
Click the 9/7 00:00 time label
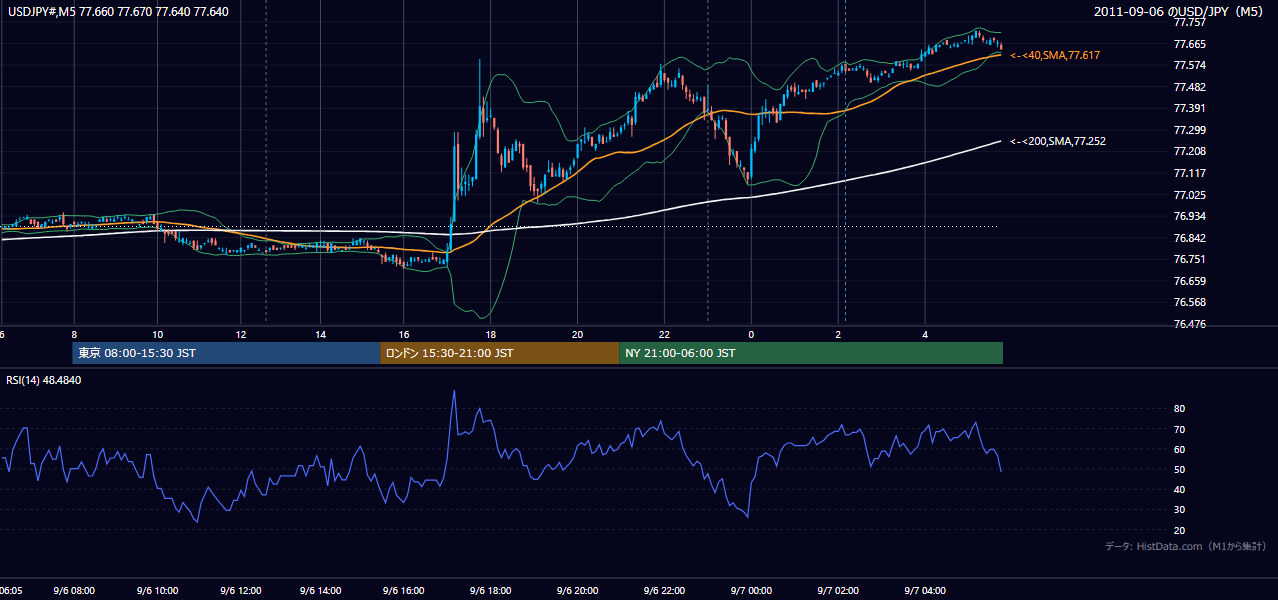[751, 591]
